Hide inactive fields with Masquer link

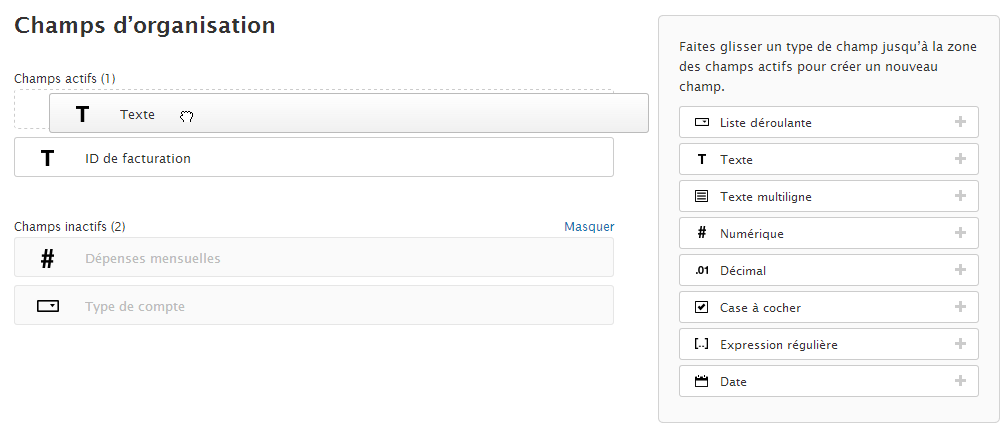click(589, 227)
